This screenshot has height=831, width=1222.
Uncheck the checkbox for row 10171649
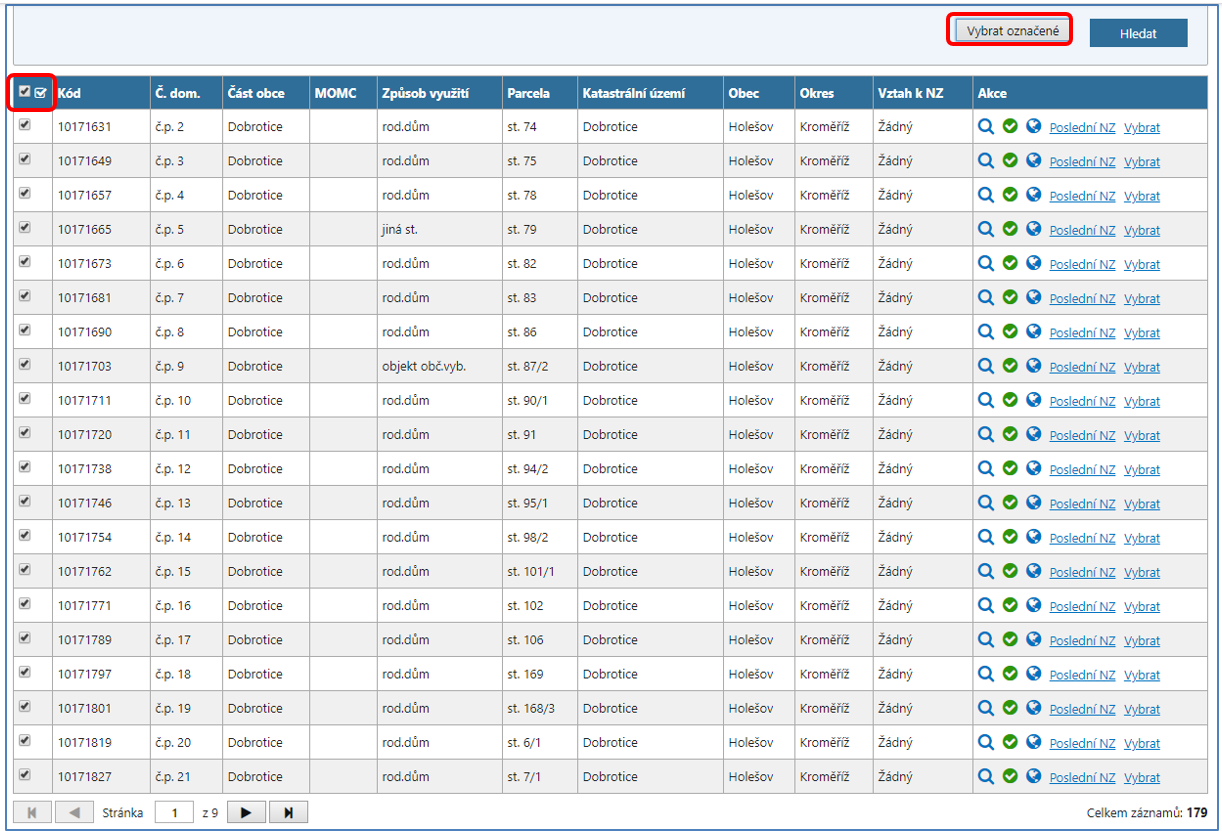25,159
